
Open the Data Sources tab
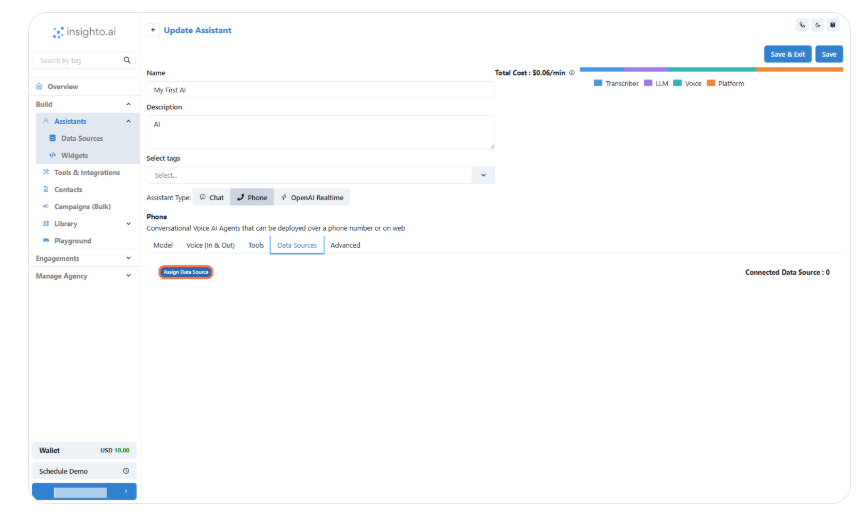tap(297, 245)
